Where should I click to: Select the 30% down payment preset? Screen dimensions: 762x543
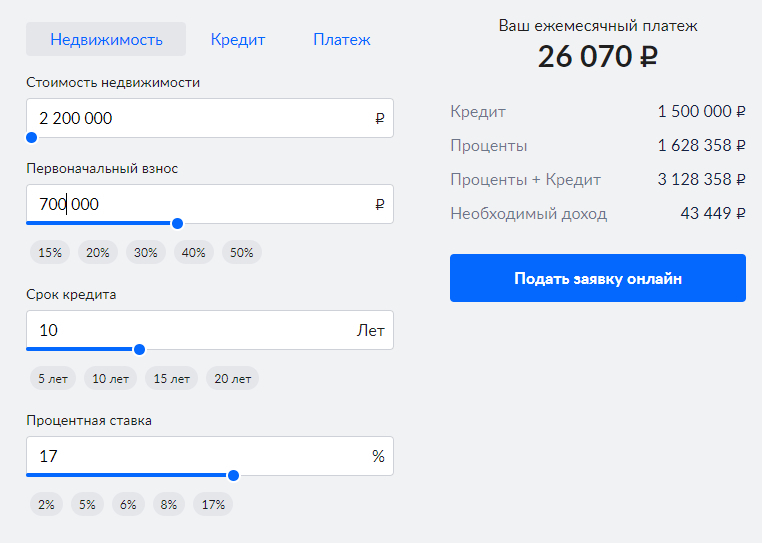[146, 253]
